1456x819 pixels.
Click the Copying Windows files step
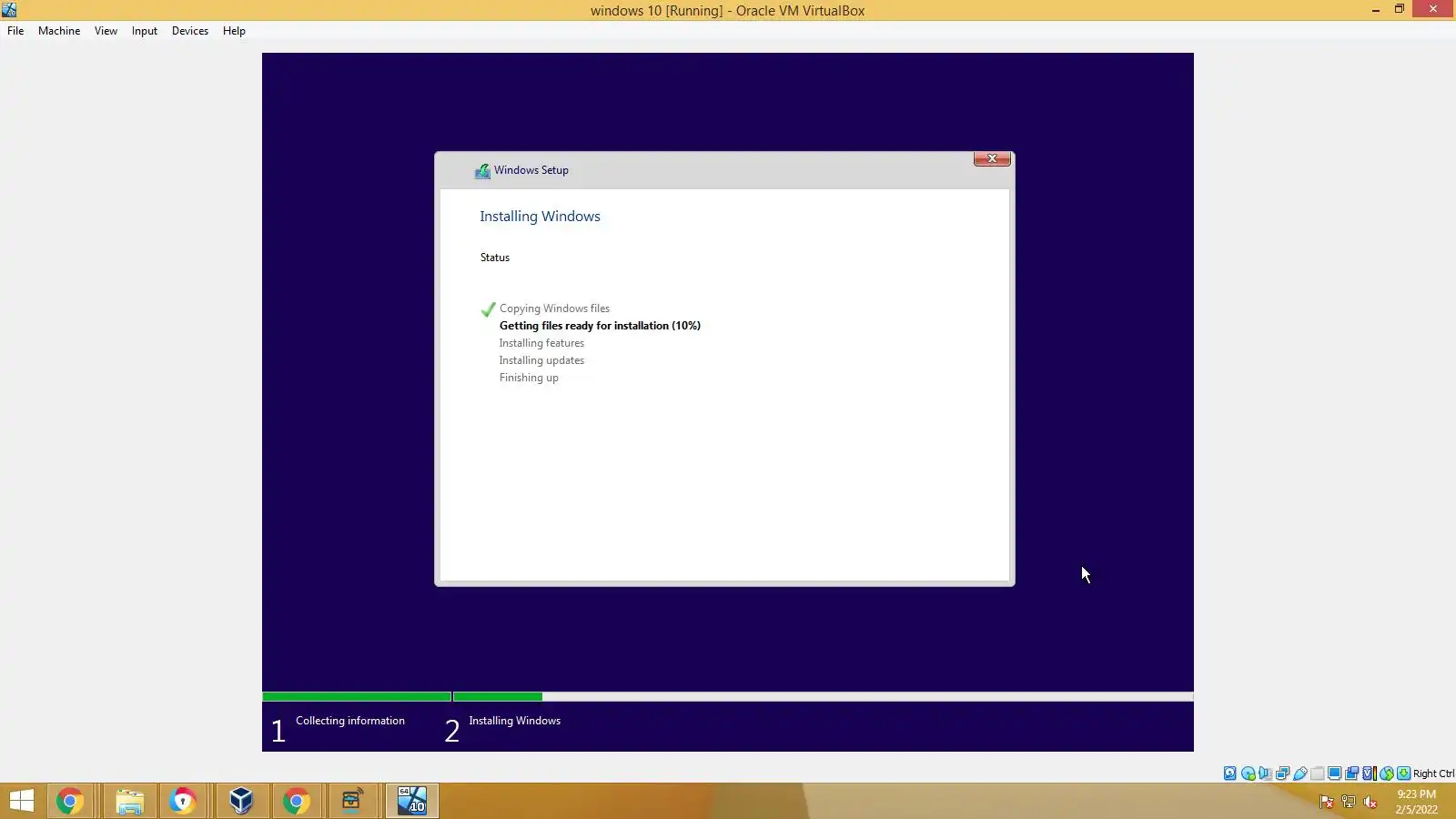(554, 308)
